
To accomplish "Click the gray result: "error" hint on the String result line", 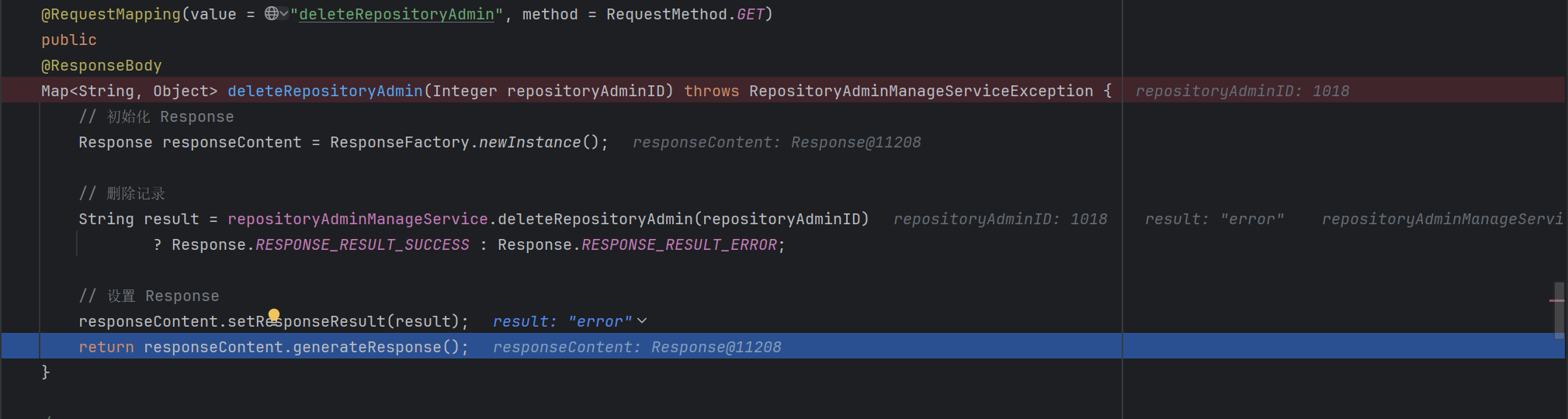I will [1215, 219].
